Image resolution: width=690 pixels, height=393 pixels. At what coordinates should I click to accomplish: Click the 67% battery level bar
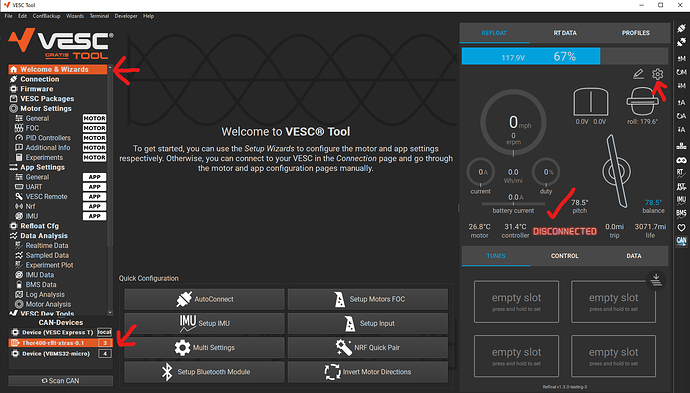565,56
